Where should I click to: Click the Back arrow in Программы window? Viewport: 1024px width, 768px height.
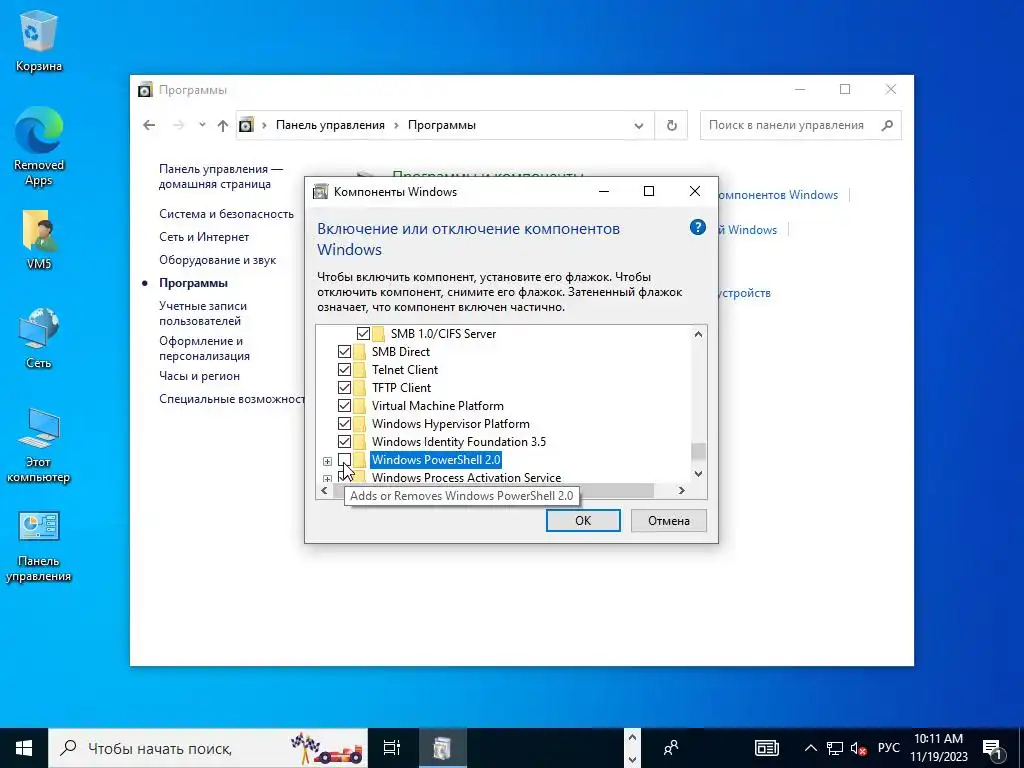(x=150, y=125)
